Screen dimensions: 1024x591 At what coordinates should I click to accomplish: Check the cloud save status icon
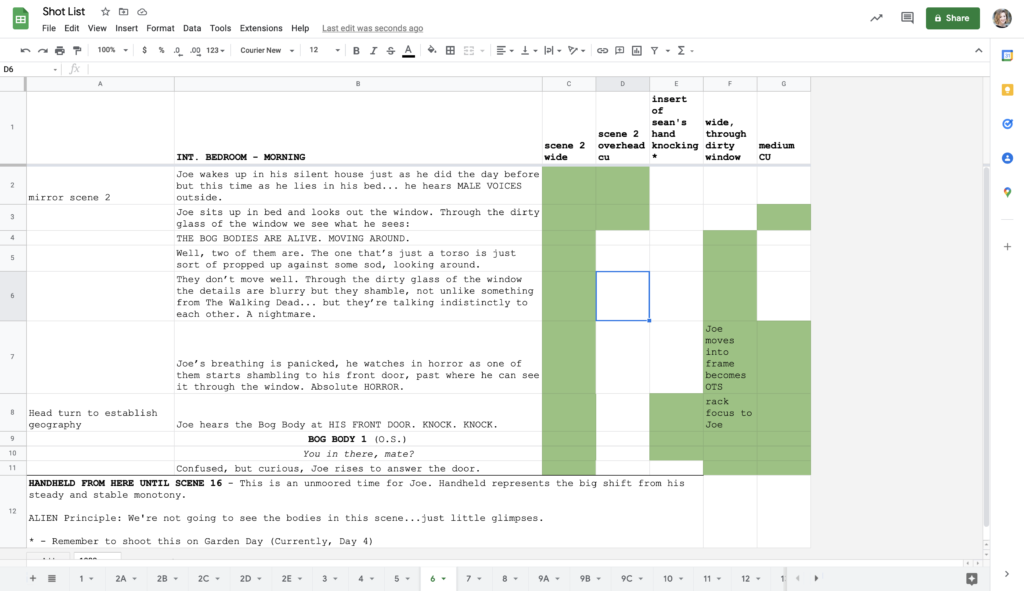pos(142,12)
